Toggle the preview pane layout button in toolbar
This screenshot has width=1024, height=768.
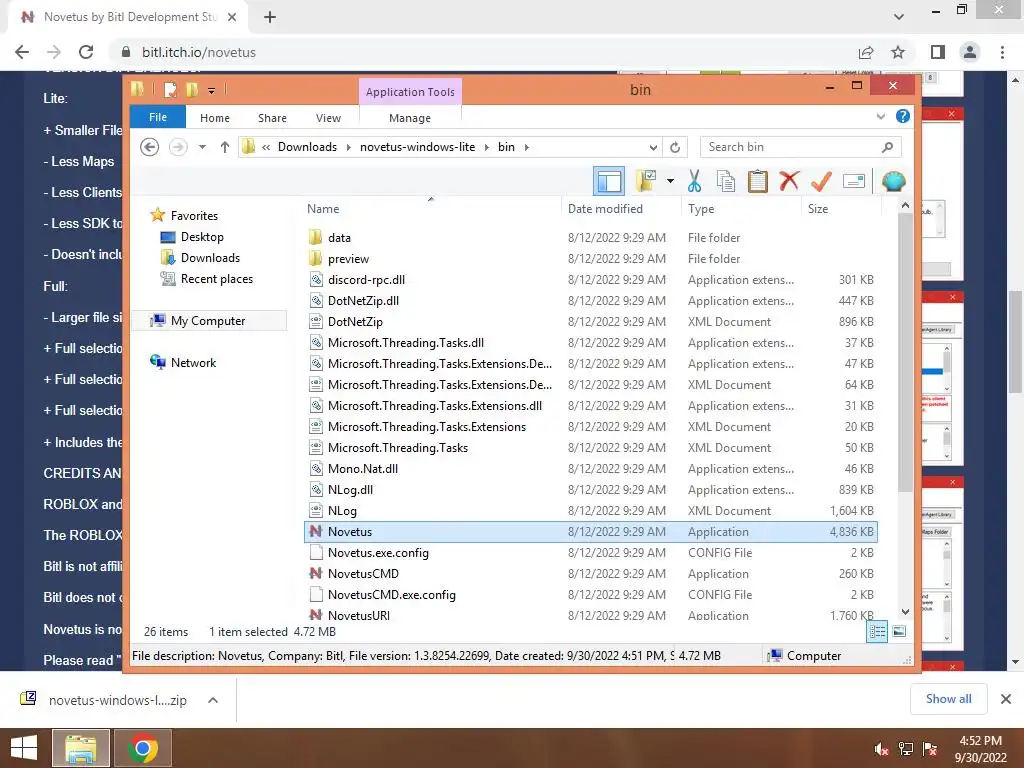[x=609, y=181]
